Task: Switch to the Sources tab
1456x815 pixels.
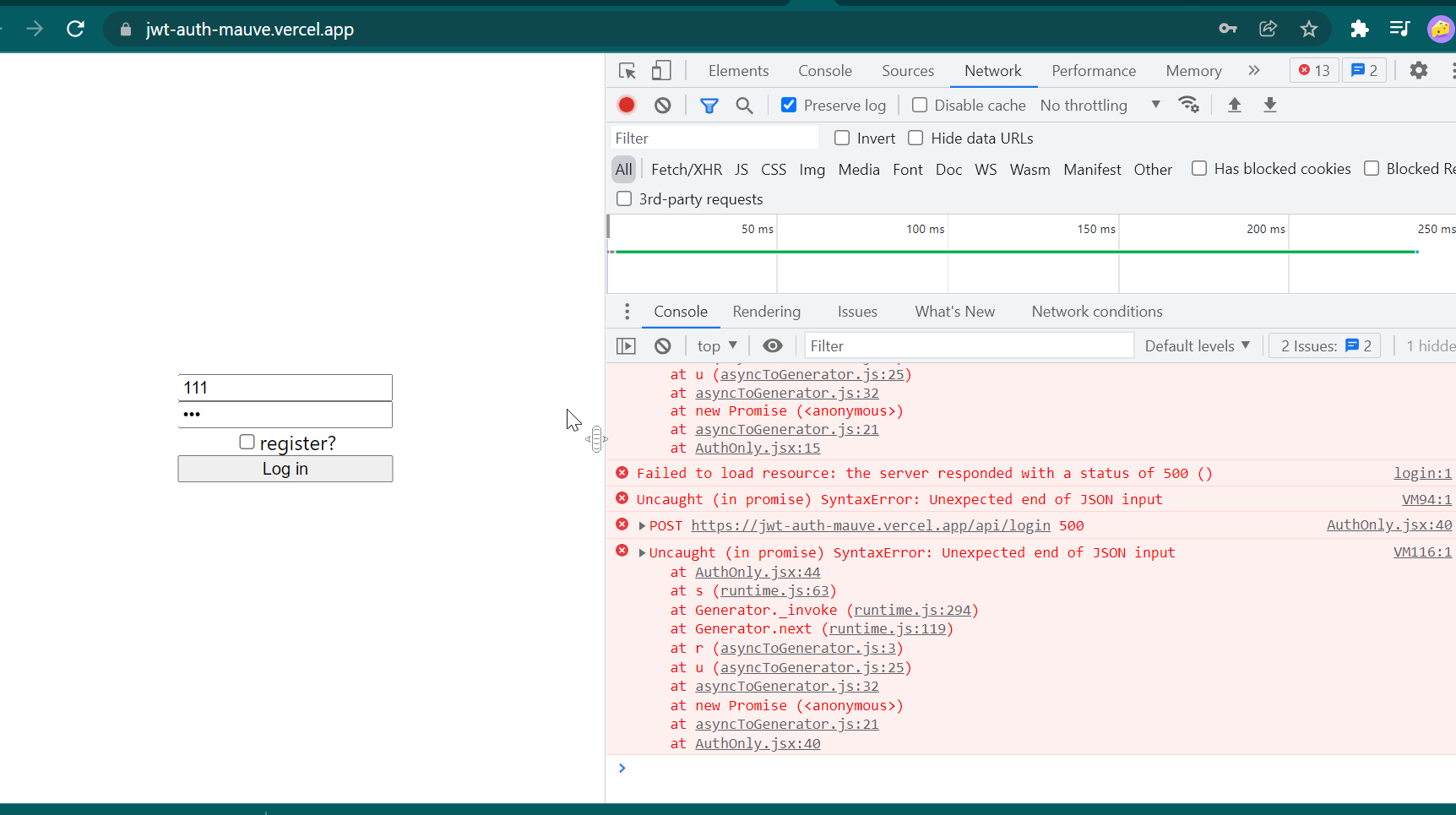Action: tap(908, 71)
